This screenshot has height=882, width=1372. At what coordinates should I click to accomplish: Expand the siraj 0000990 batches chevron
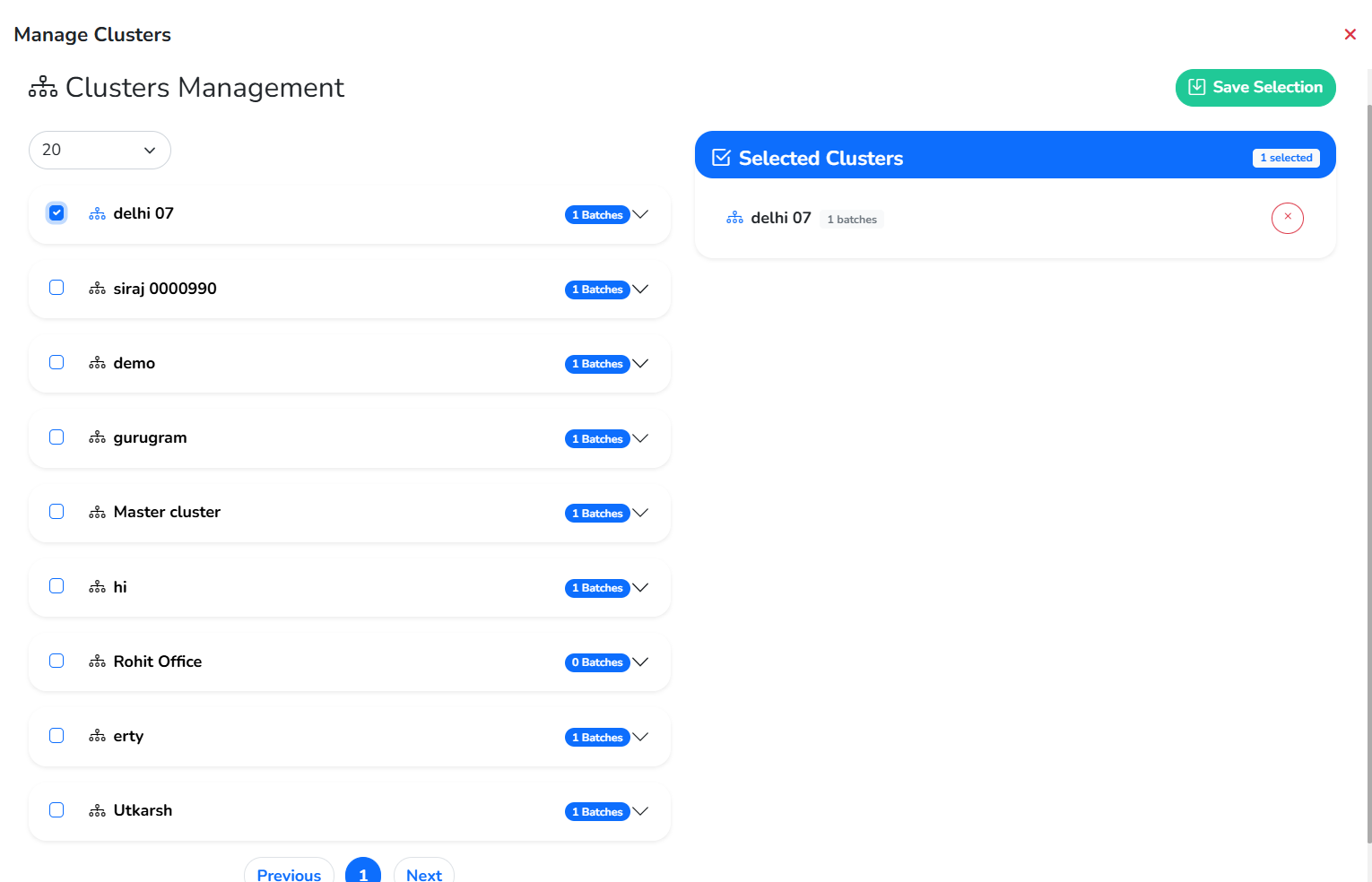pyautogui.click(x=640, y=289)
